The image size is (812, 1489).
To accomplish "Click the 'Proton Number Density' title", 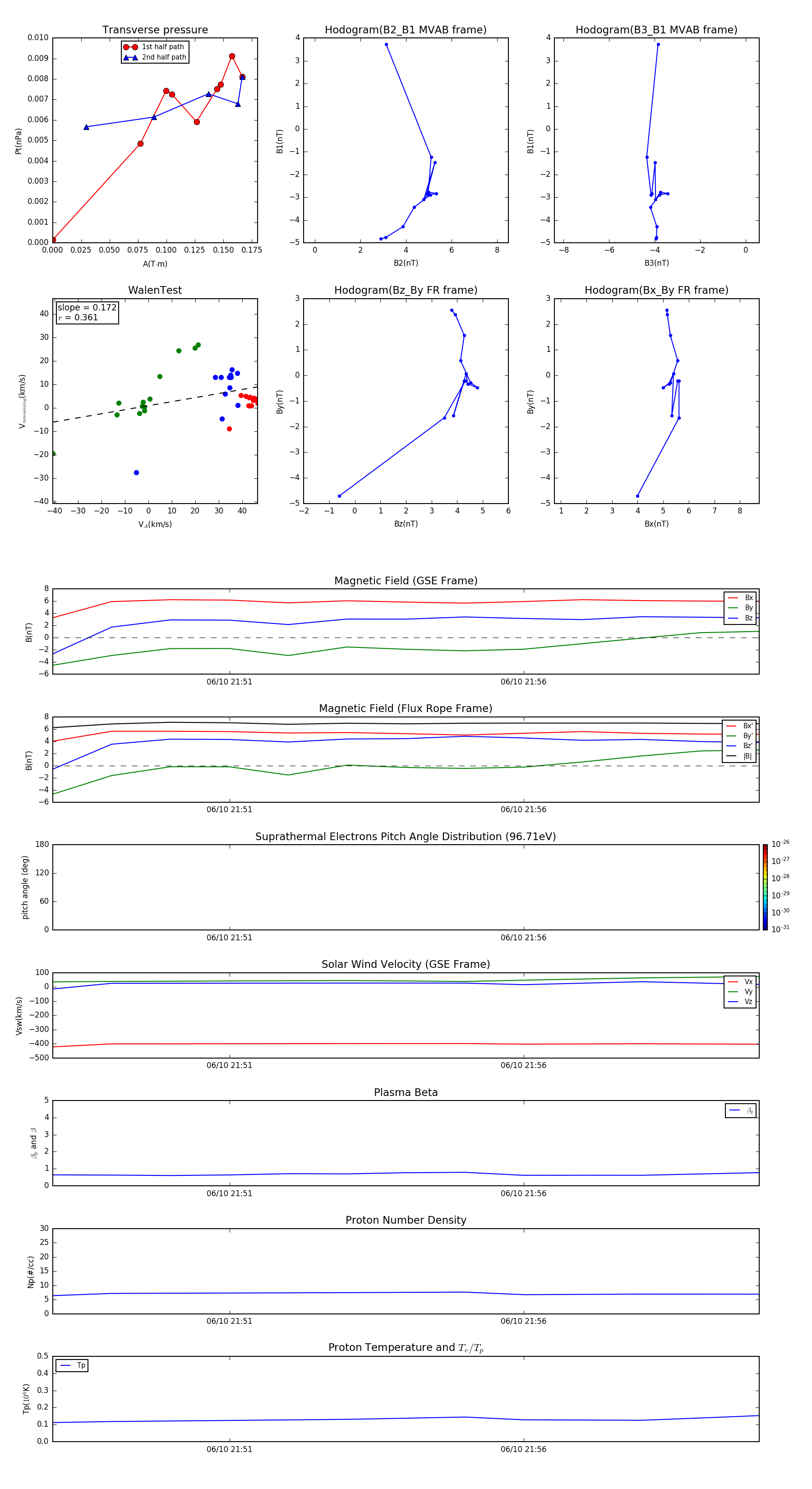I will tap(406, 1220).
